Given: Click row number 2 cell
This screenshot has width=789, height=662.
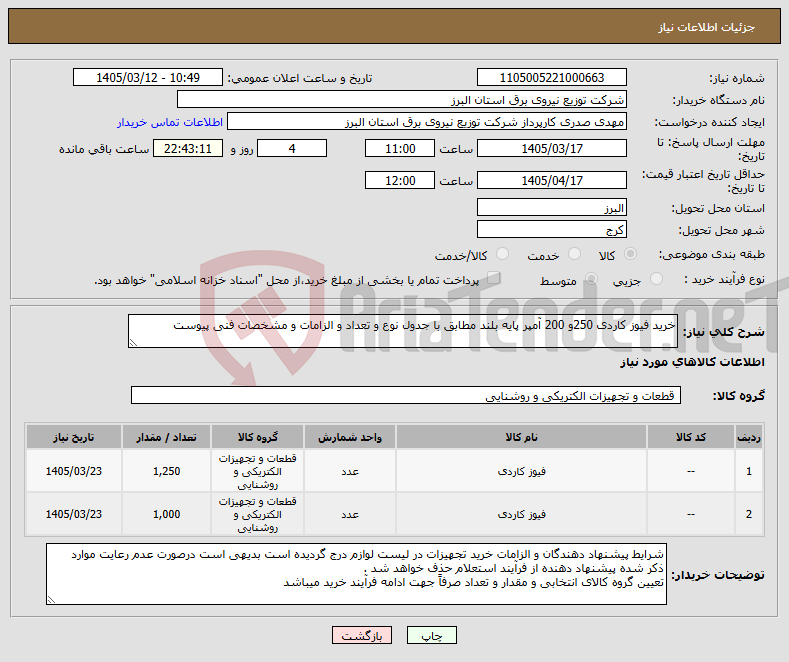Looking at the screenshot, I should [749, 514].
